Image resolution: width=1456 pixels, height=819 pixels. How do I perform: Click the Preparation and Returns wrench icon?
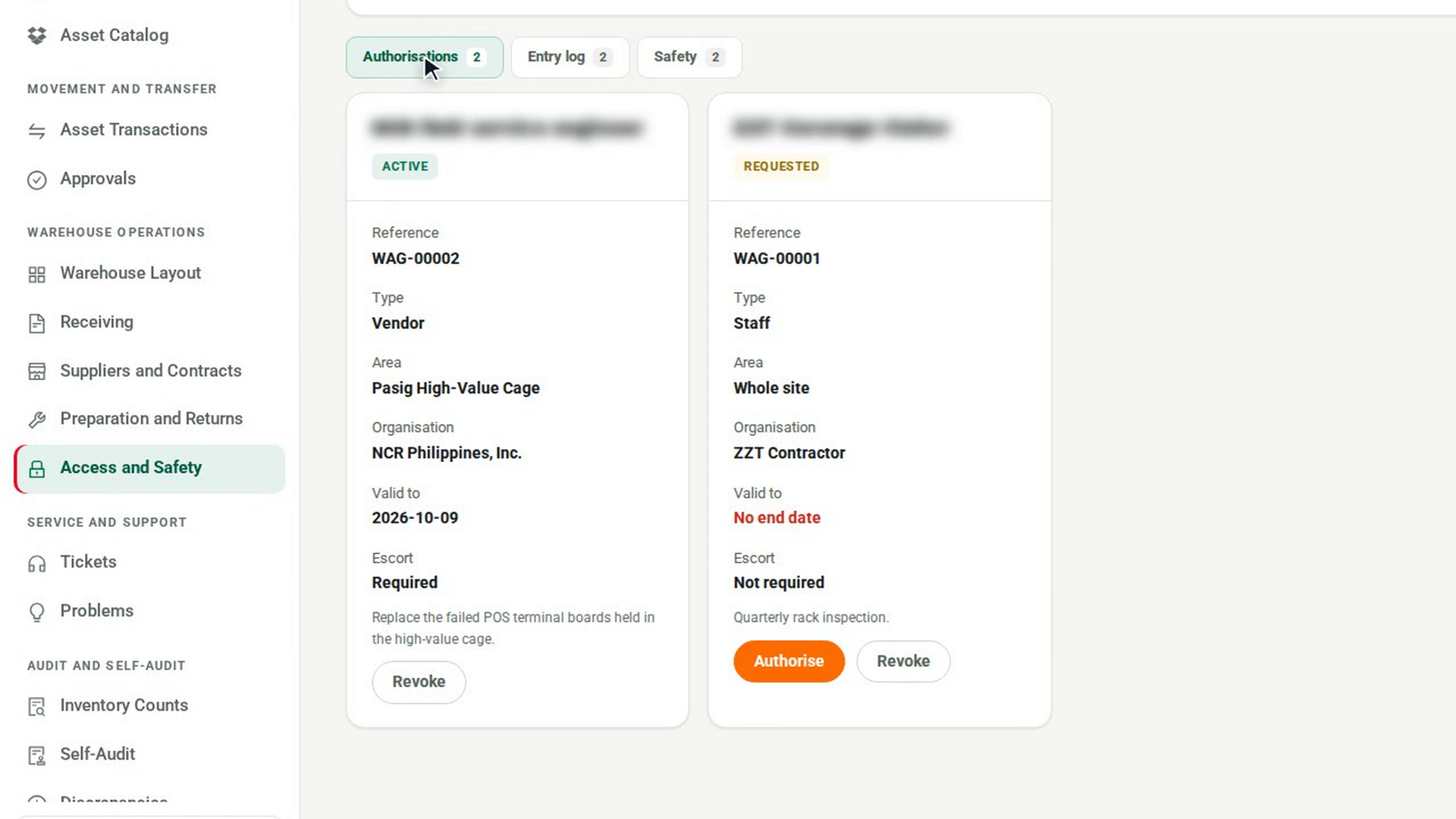tap(36, 419)
